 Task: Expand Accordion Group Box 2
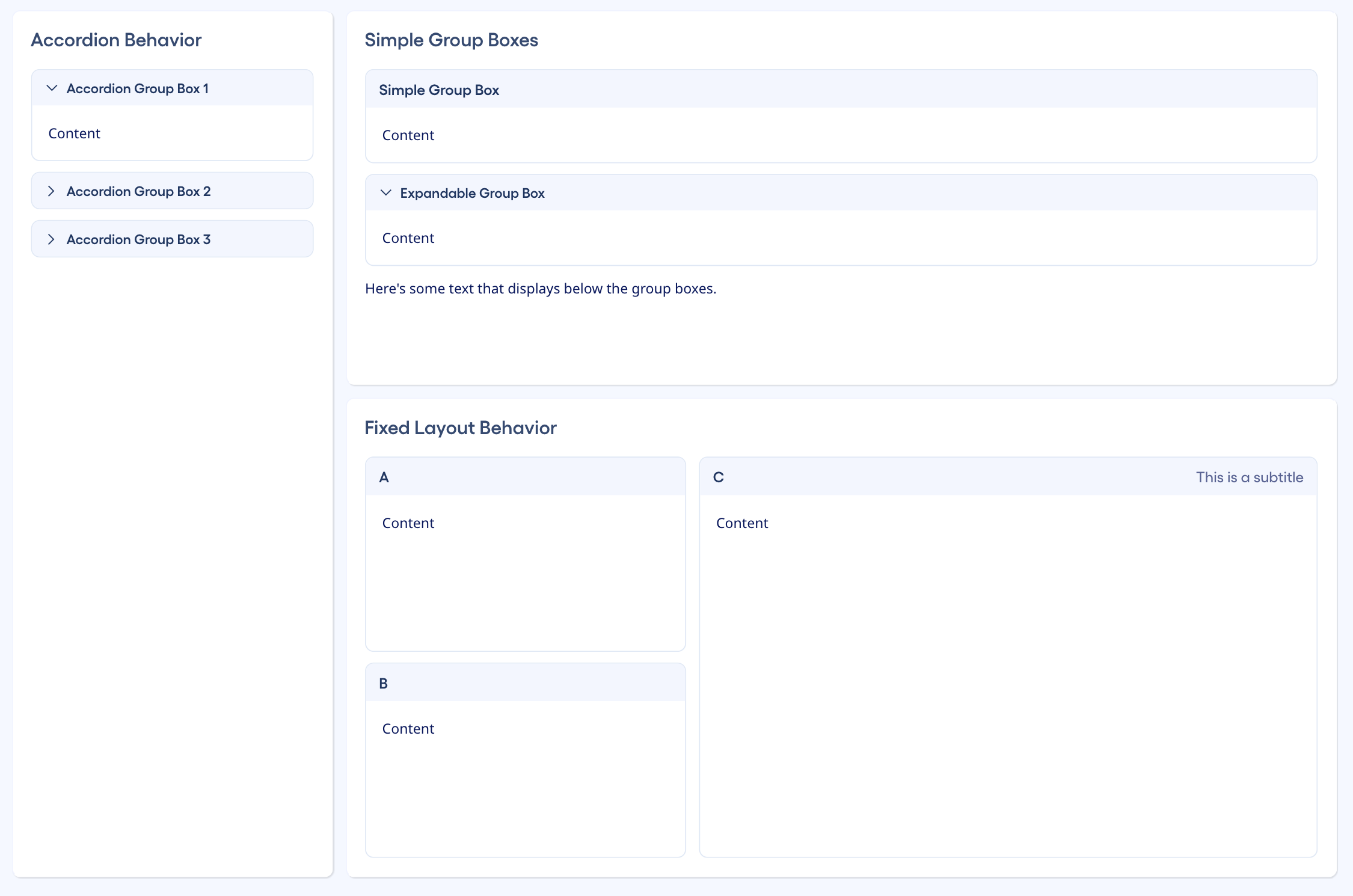point(138,191)
